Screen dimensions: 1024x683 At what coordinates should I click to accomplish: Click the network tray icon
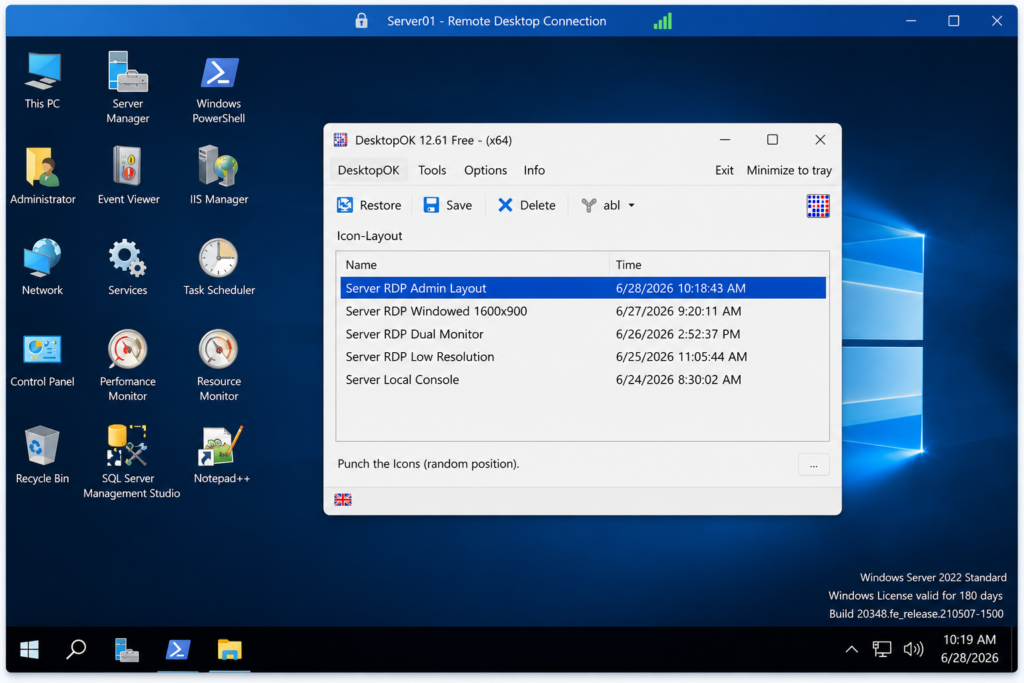point(882,649)
